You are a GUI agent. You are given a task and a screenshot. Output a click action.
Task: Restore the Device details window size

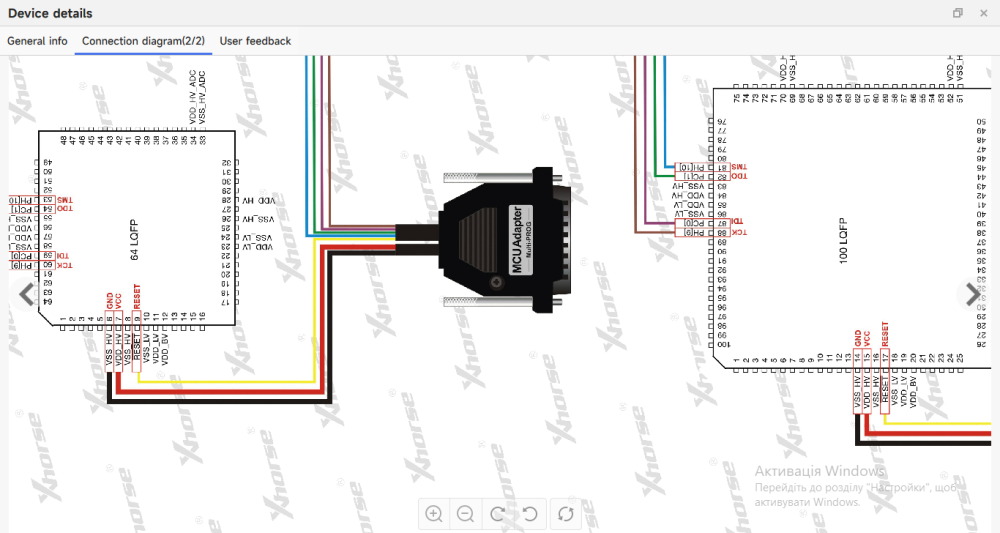957,13
